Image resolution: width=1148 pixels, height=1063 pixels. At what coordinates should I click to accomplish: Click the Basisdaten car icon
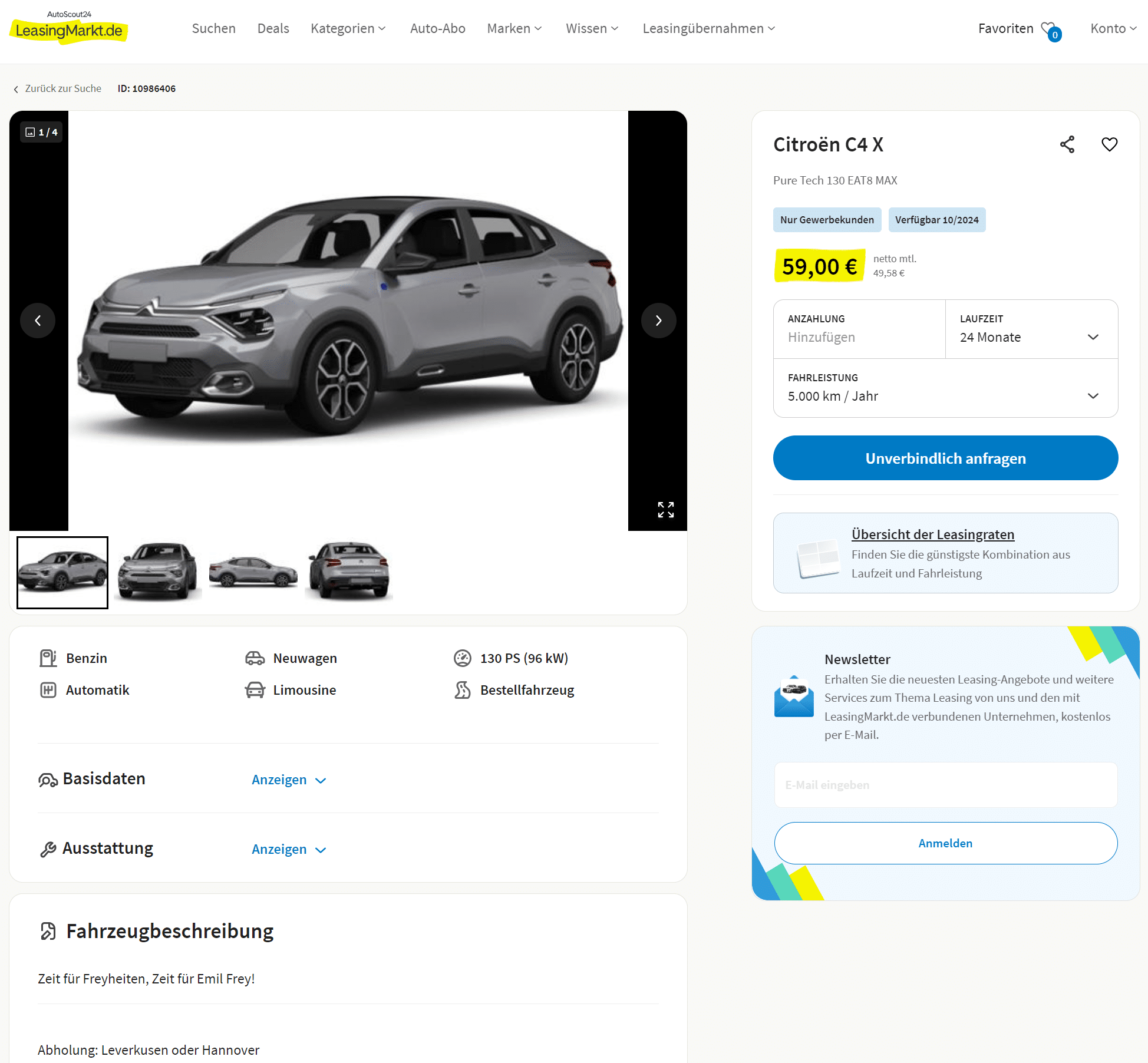(48, 780)
